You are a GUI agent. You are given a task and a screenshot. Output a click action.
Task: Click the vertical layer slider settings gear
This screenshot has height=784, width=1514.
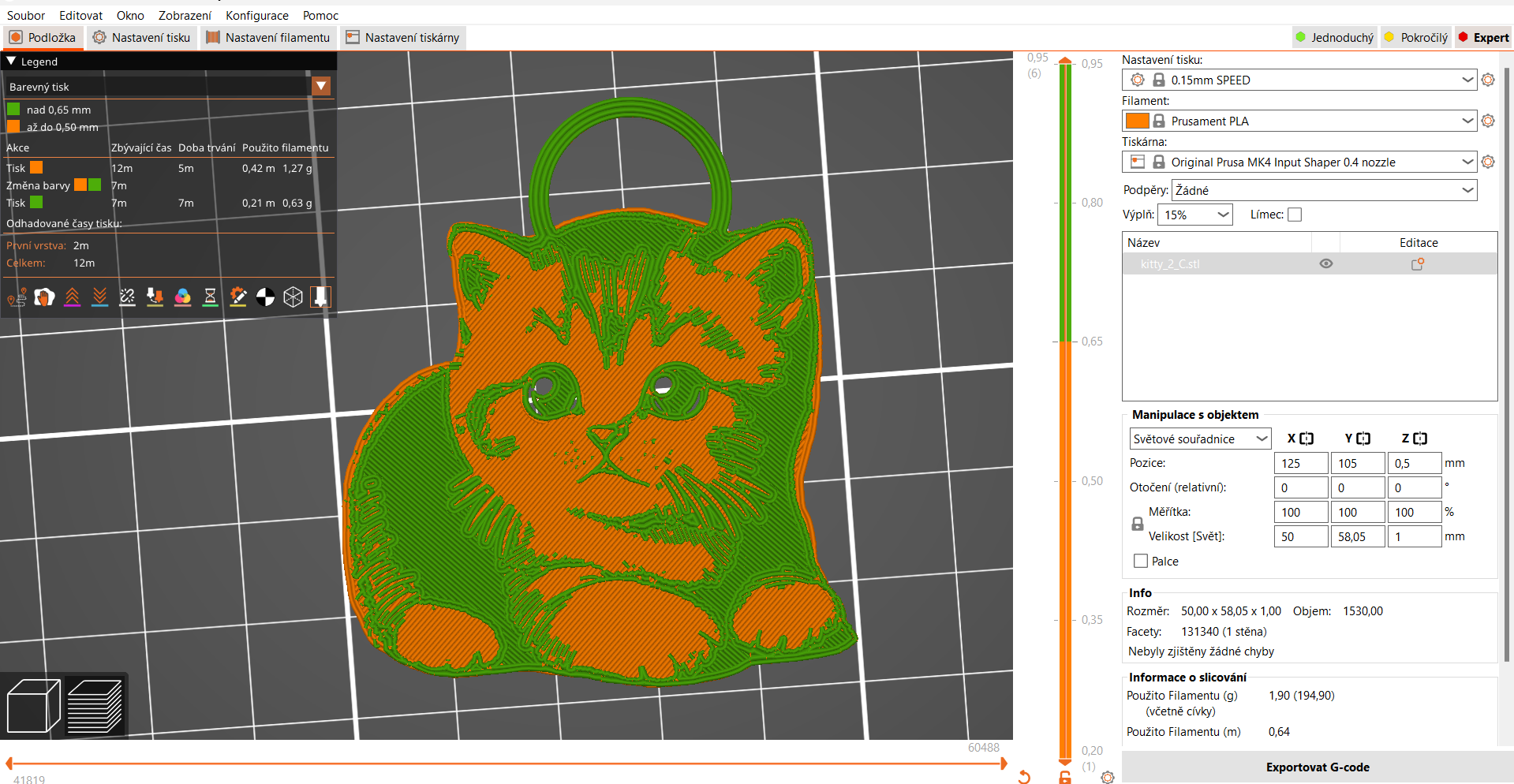[1108, 778]
